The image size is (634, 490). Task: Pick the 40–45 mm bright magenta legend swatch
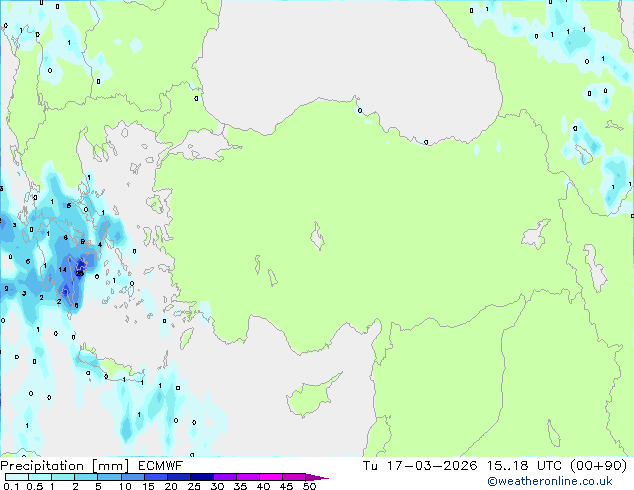click(271, 477)
